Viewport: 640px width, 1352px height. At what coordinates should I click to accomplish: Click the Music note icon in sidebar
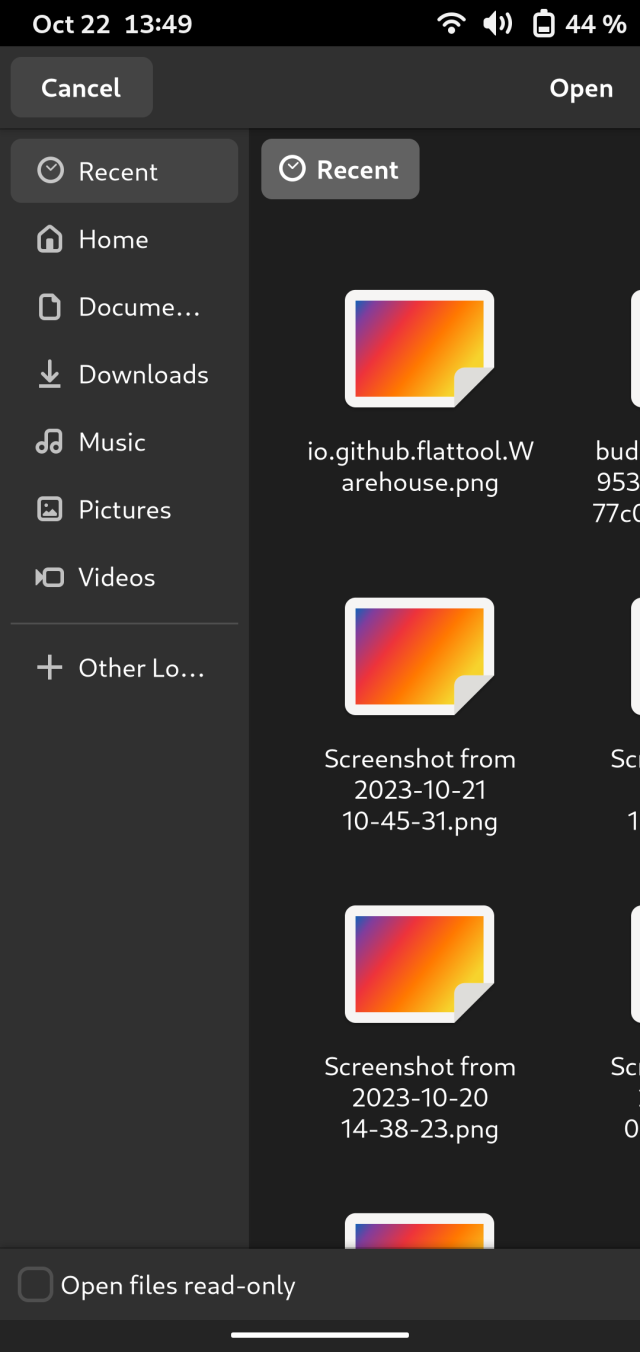pos(49,442)
